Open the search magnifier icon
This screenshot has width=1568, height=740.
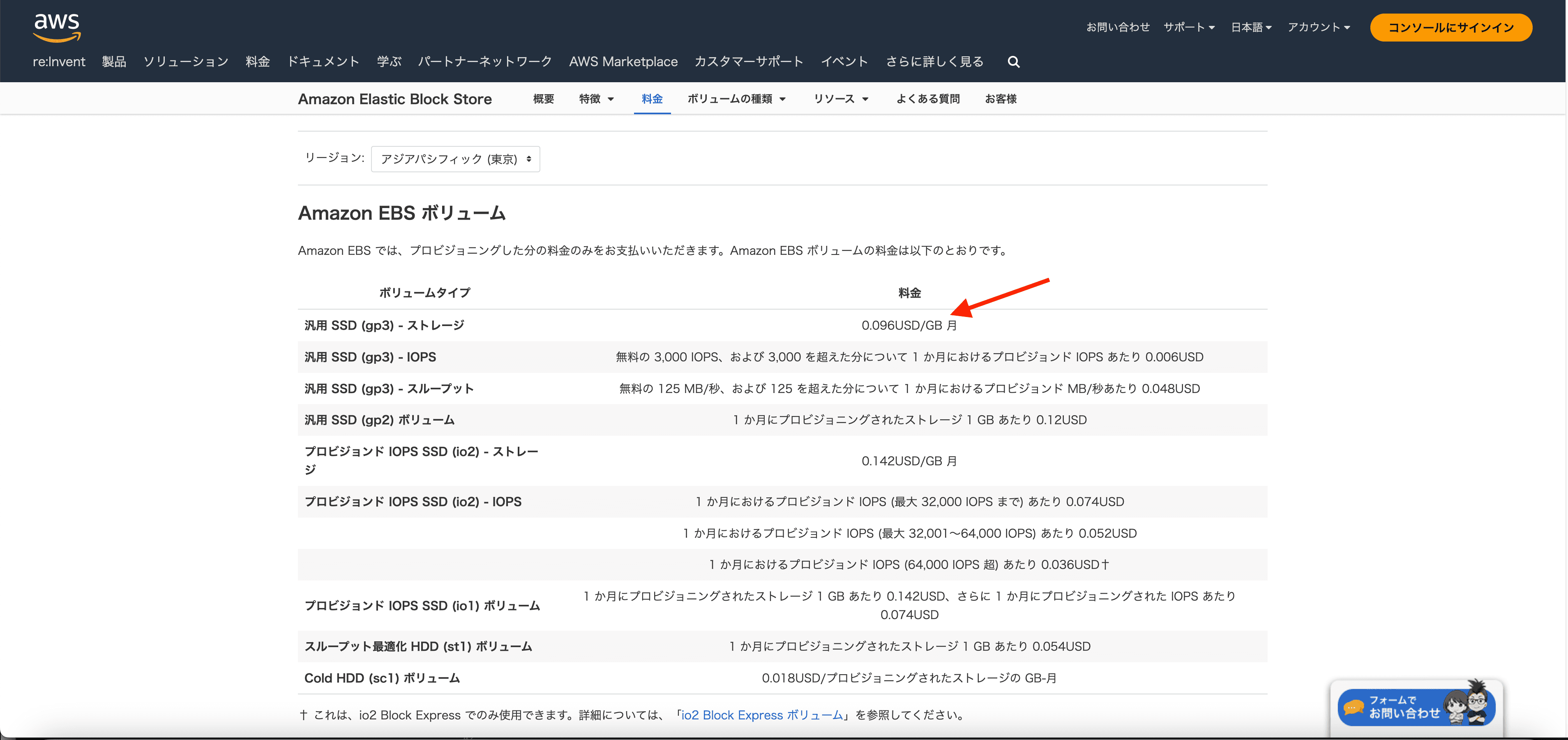pos(1013,62)
